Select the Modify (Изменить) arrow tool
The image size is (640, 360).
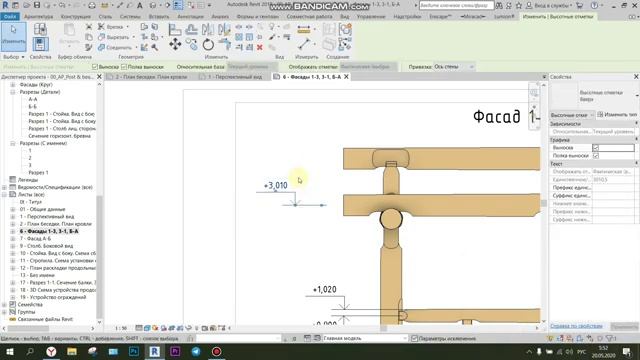pos(13,36)
